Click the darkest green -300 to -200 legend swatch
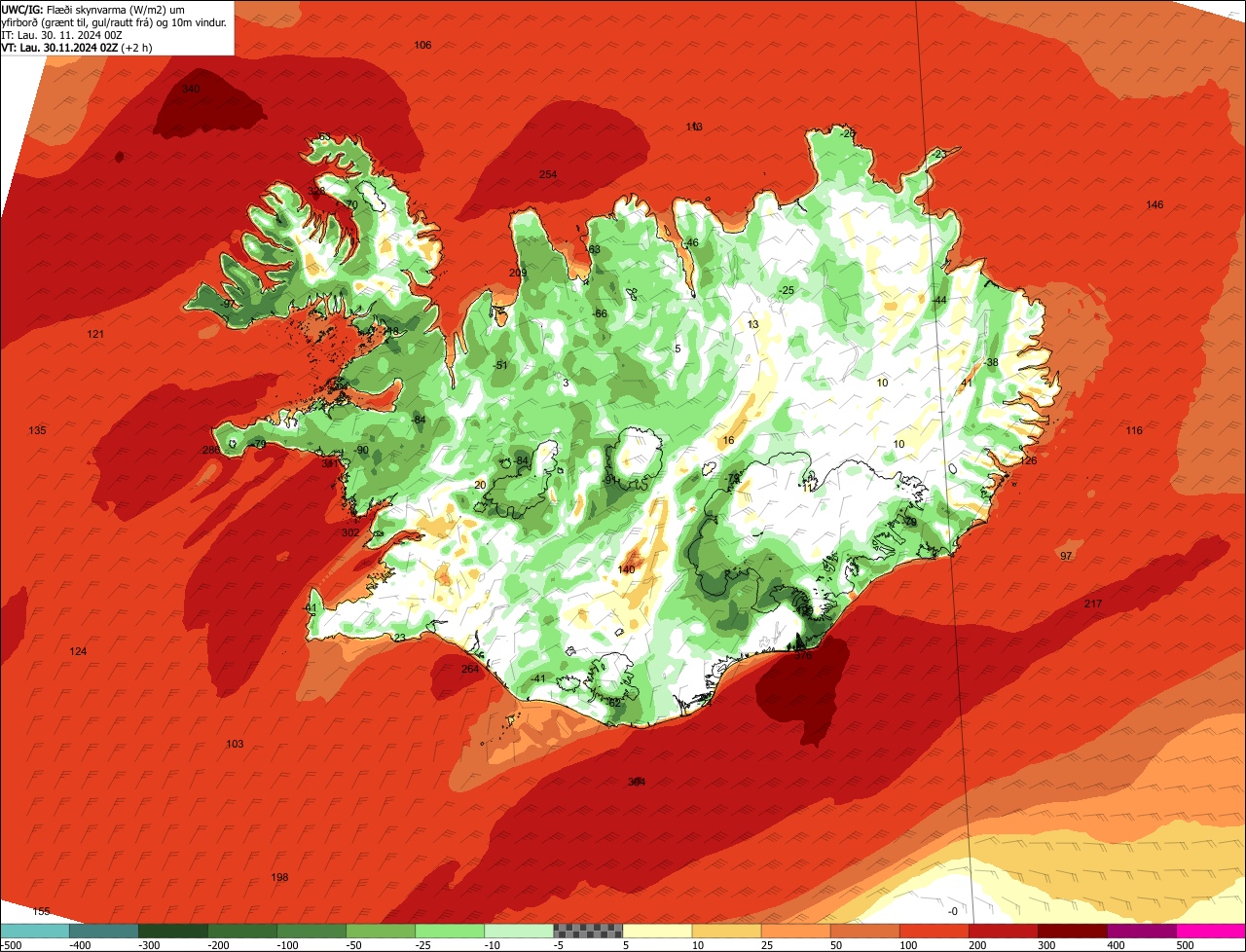 (x=173, y=931)
